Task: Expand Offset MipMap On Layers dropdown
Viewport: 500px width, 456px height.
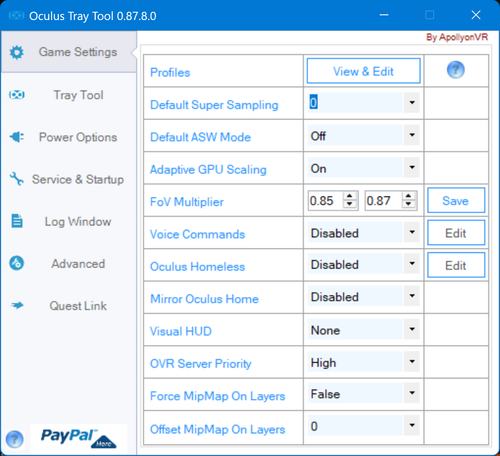Action: 412,425
